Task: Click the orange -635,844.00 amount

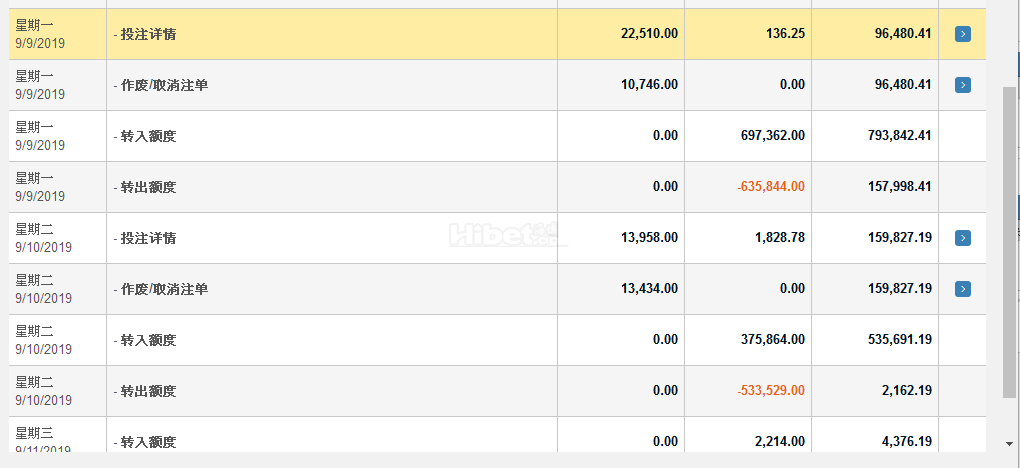Action: pos(770,187)
